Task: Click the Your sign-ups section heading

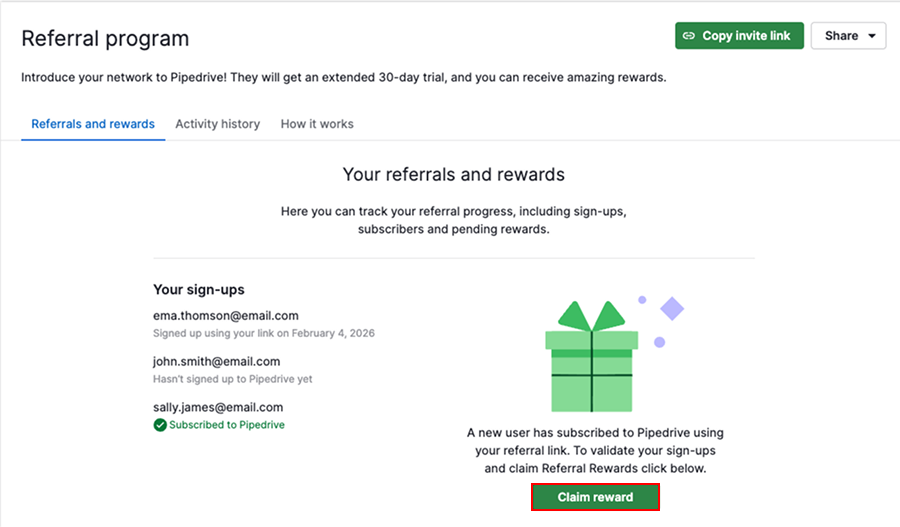Action: coord(199,290)
